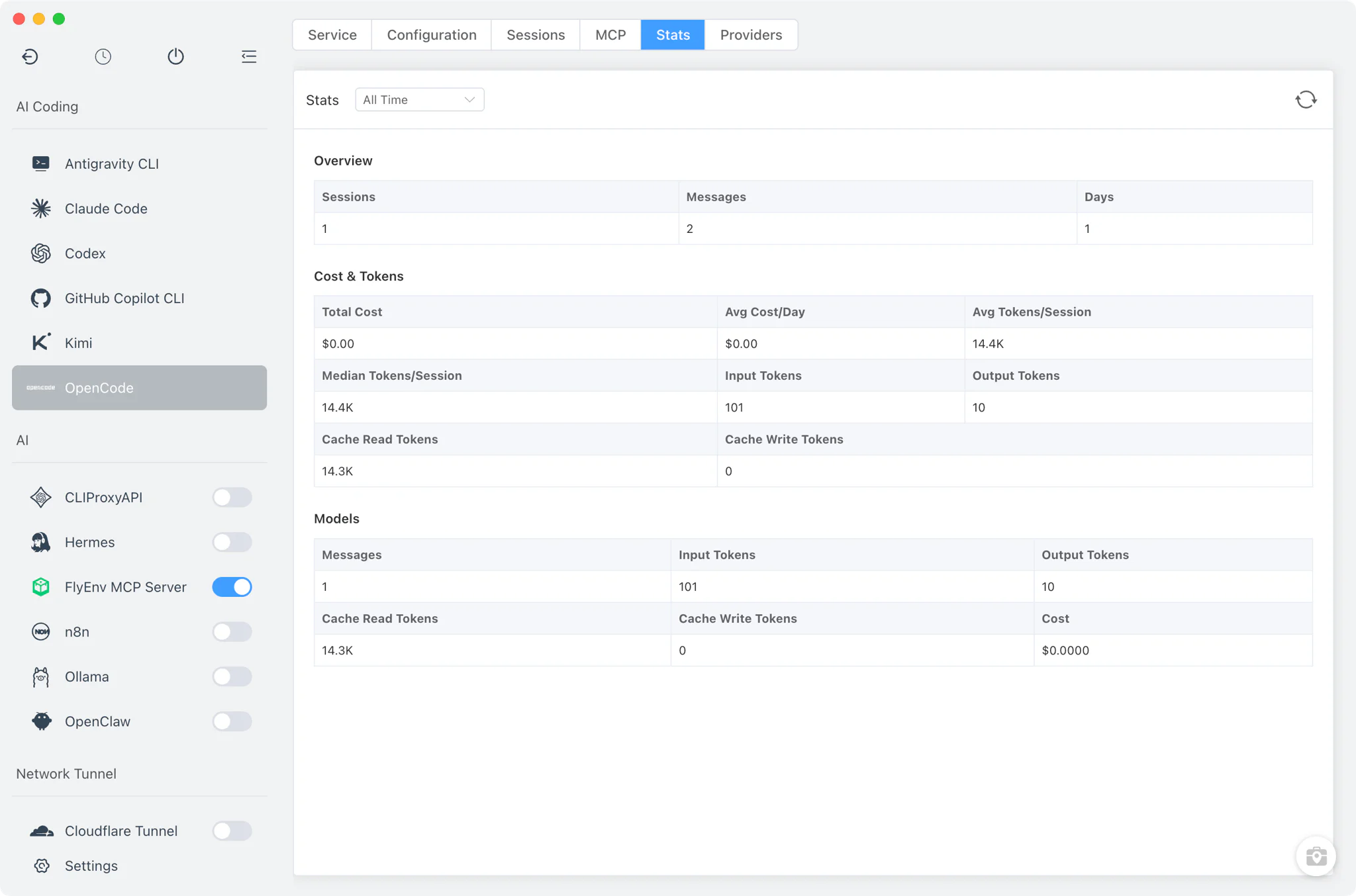Refresh stats with the circular arrows icon
This screenshot has width=1356, height=896.
1306,100
